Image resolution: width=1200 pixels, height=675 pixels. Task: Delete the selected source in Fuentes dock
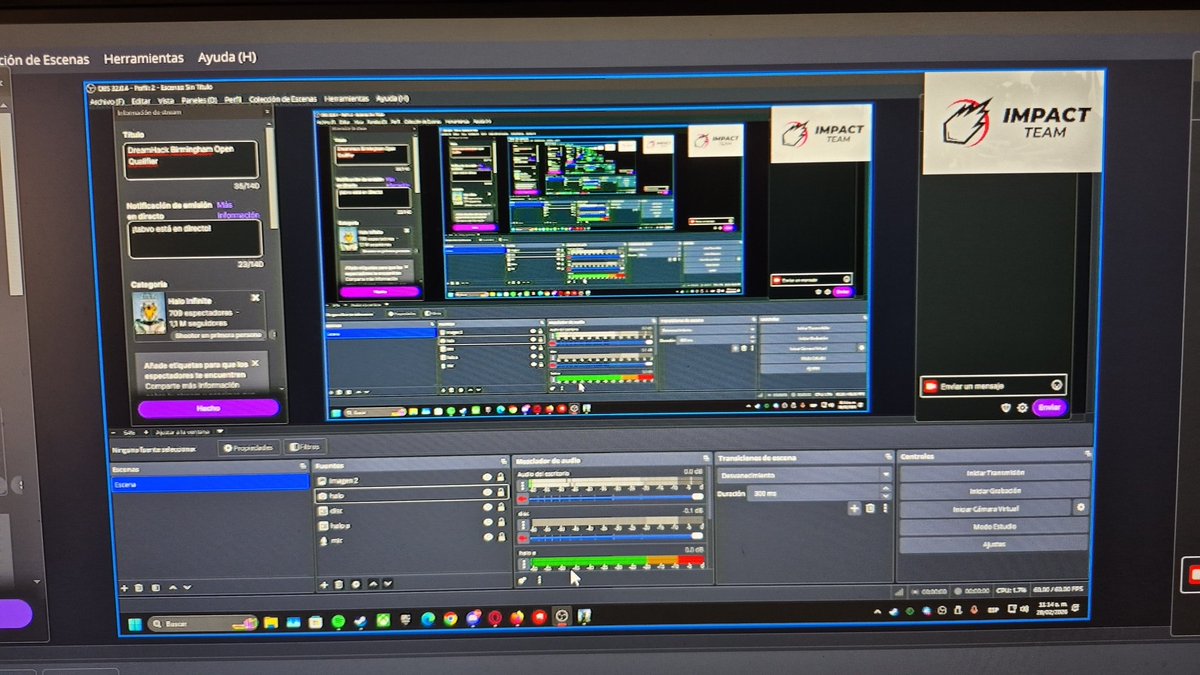(339, 584)
